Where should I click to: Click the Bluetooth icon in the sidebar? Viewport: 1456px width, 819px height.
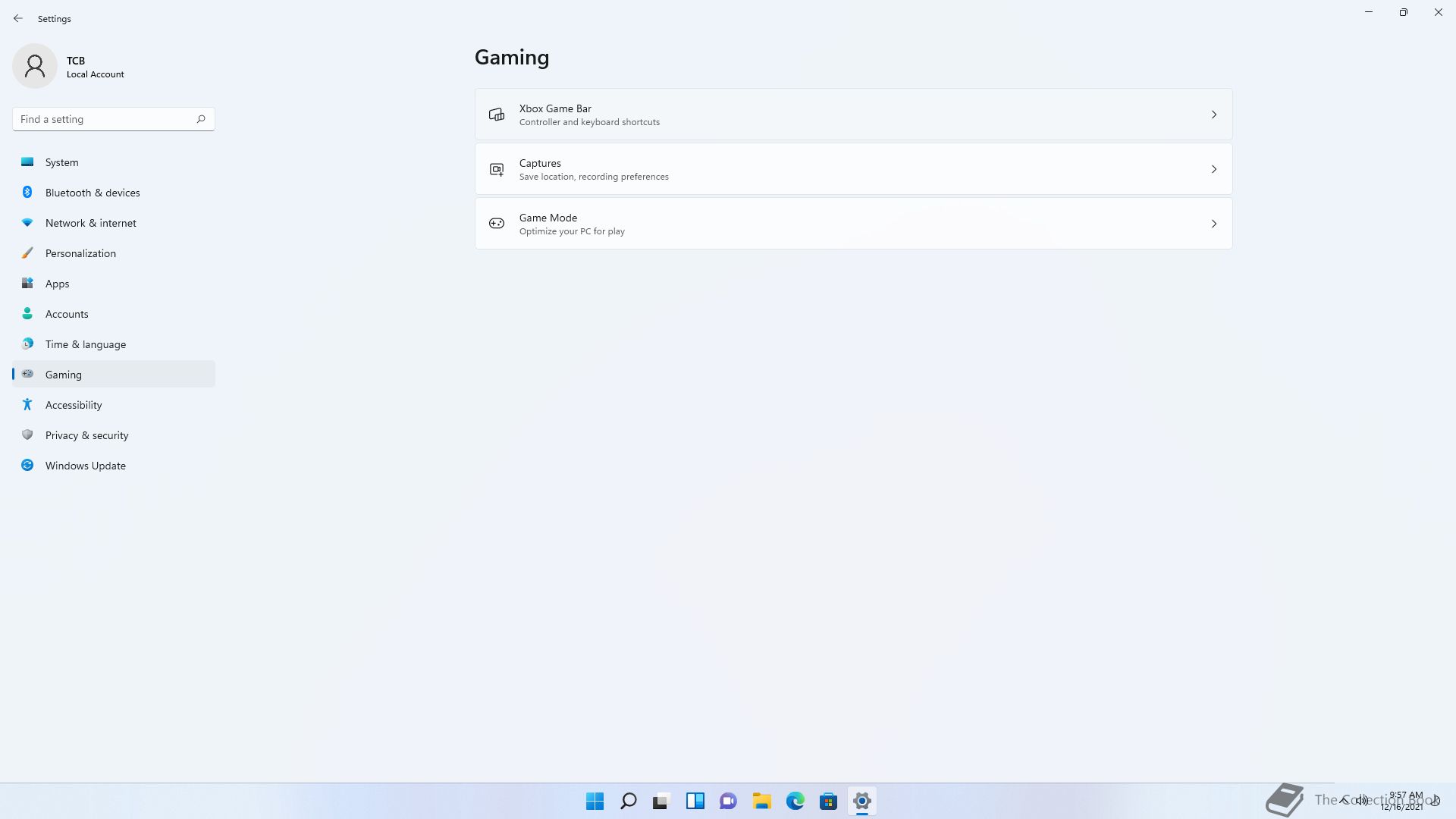point(27,193)
